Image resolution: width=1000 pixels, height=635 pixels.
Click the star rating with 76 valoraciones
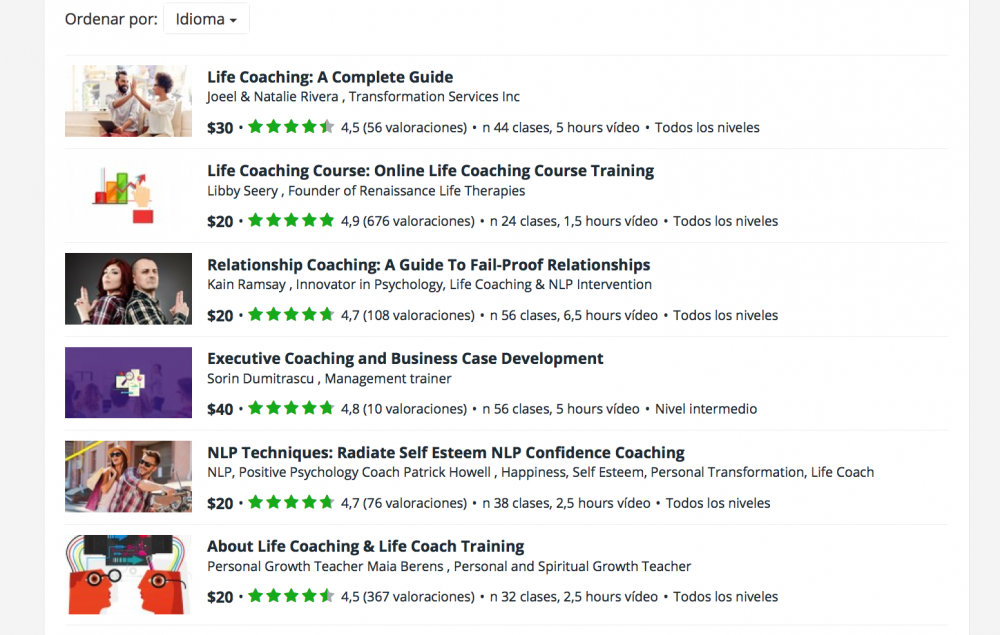click(291, 502)
